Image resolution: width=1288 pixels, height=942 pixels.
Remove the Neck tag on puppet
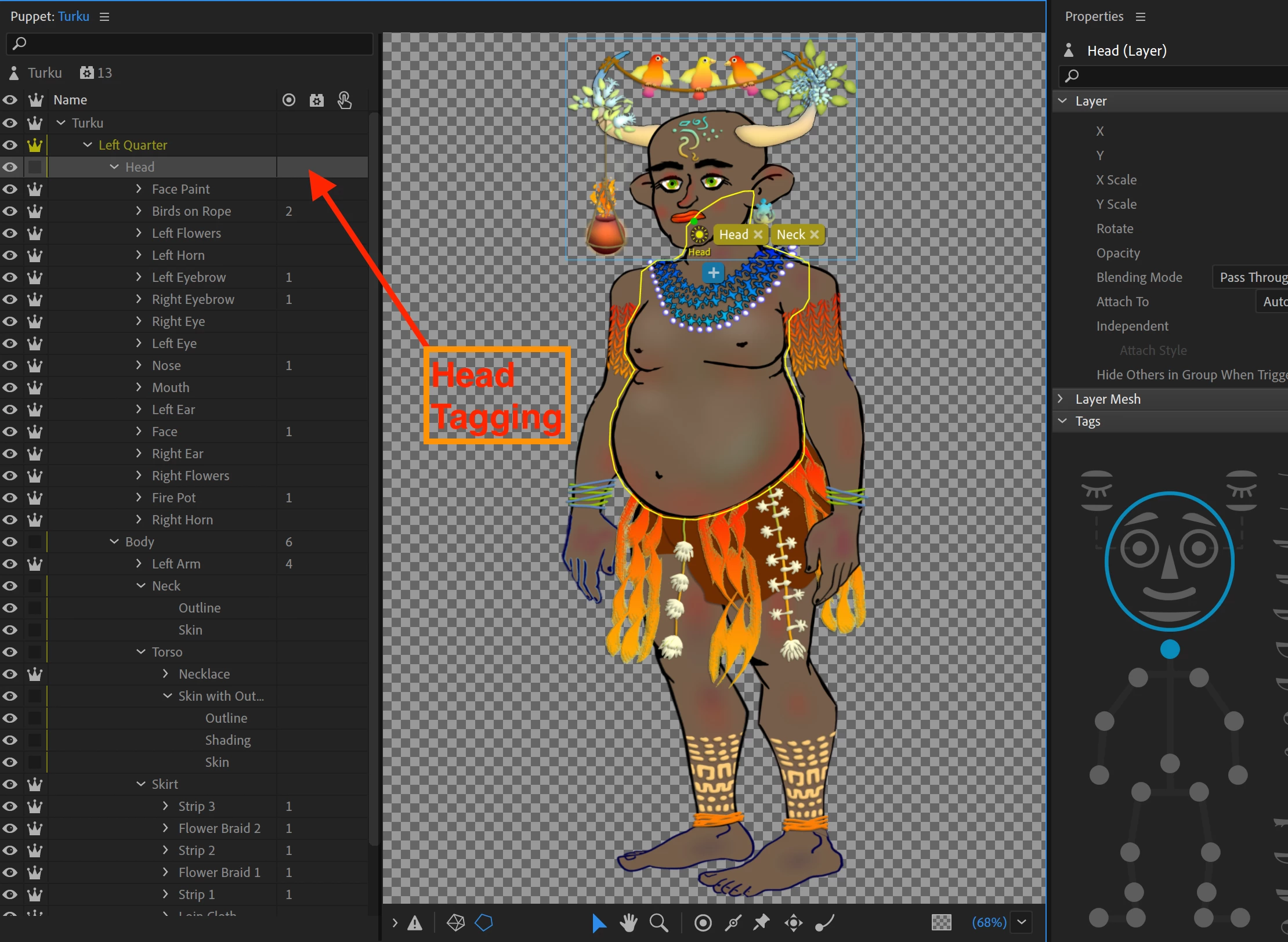[x=815, y=234]
